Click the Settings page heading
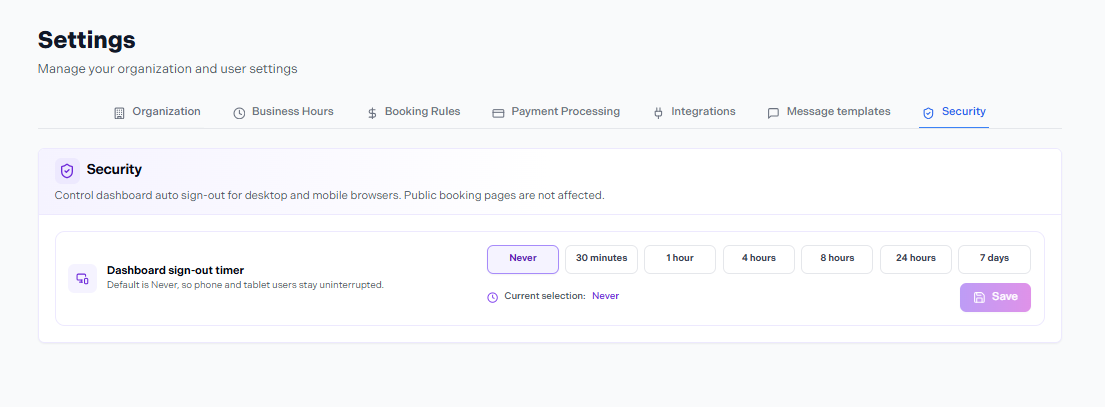Image resolution: width=1105 pixels, height=407 pixels. point(87,40)
